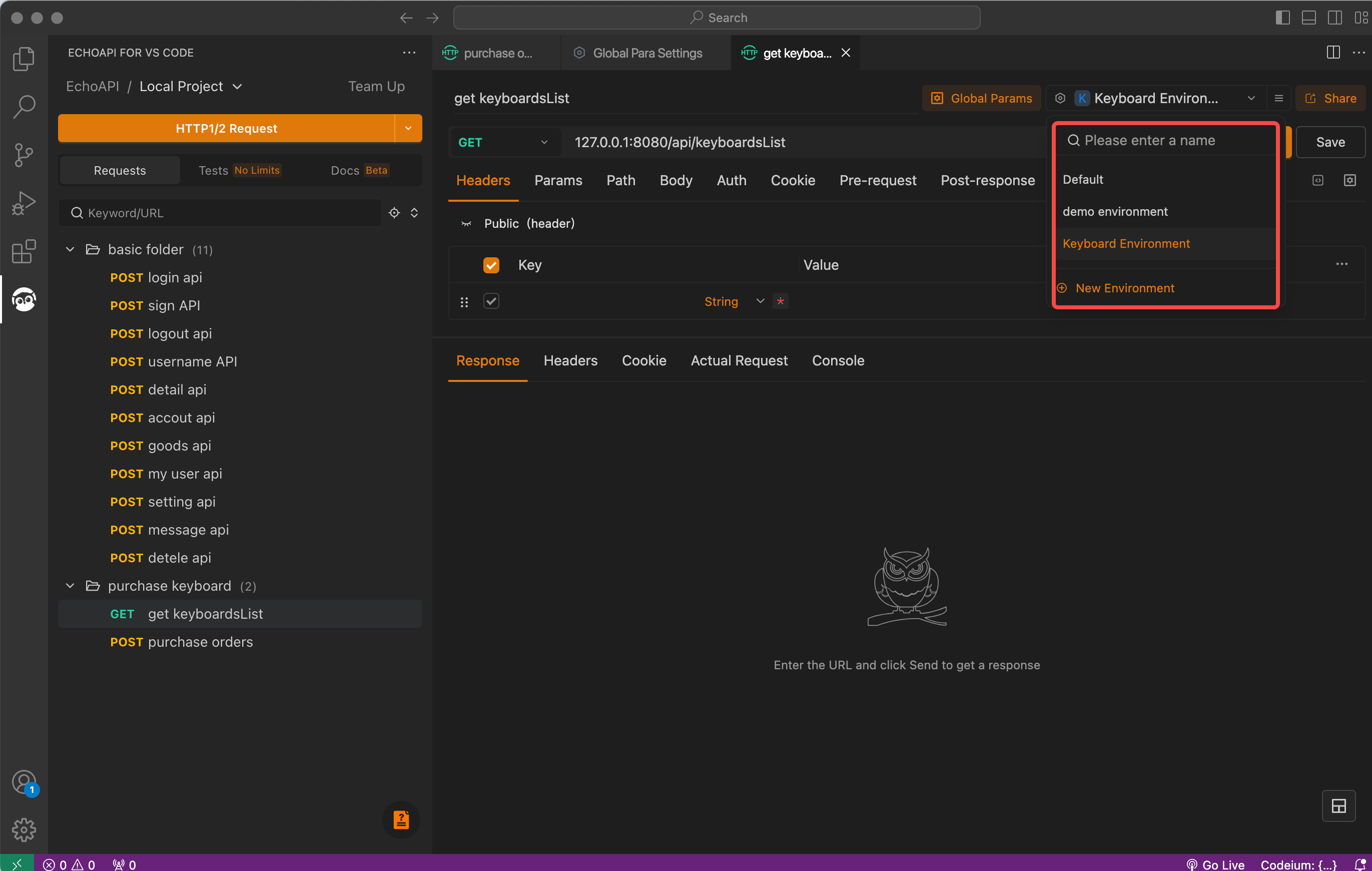Collapse the purchase keyboard folder
The height and width of the screenshot is (871, 1372).
pos(70,586)
